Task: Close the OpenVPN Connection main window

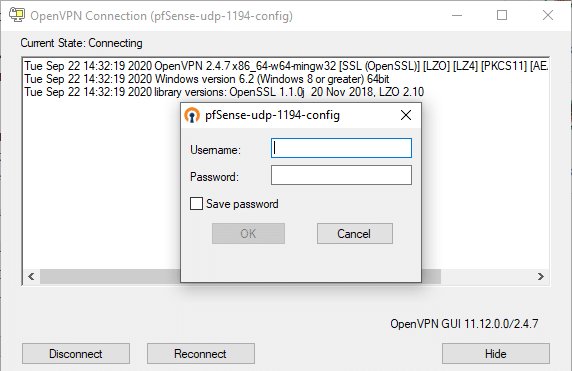Action: [x=548, y=15]
